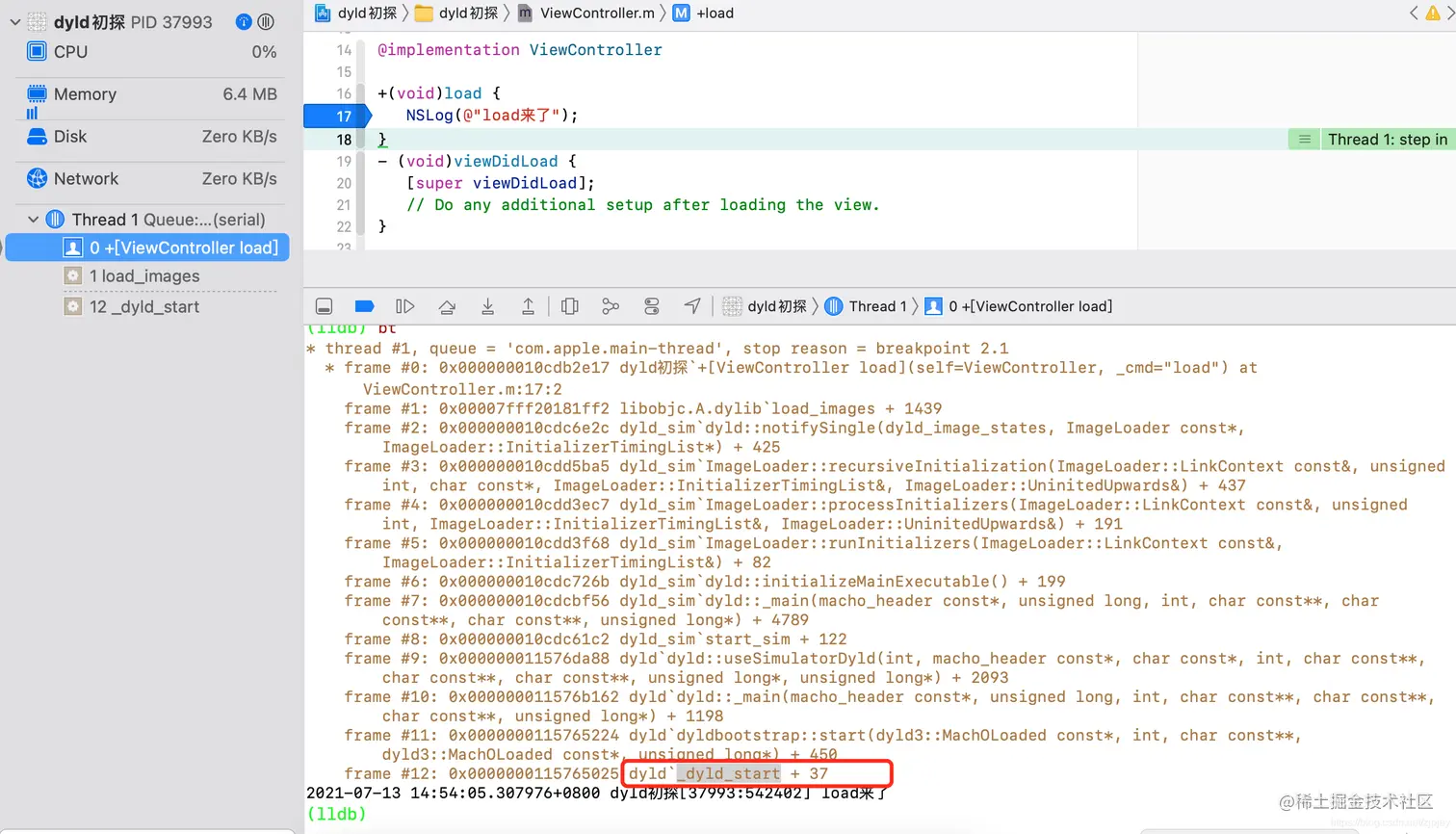The image size is (1456, 834).
Task: Open Debug View Hierarchy icon
Action: [570, 306]
